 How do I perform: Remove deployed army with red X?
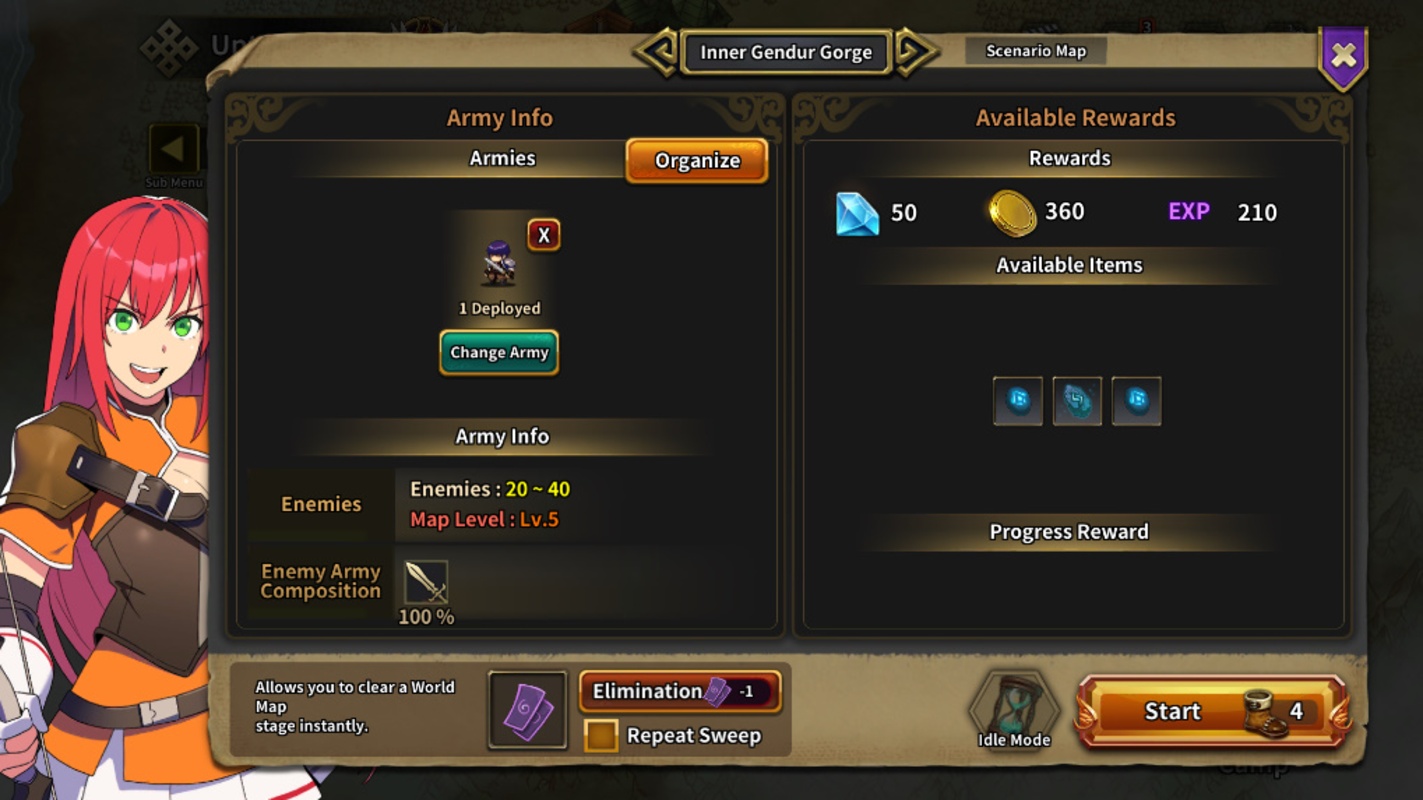pyautogui.click(x=543, y=235)
